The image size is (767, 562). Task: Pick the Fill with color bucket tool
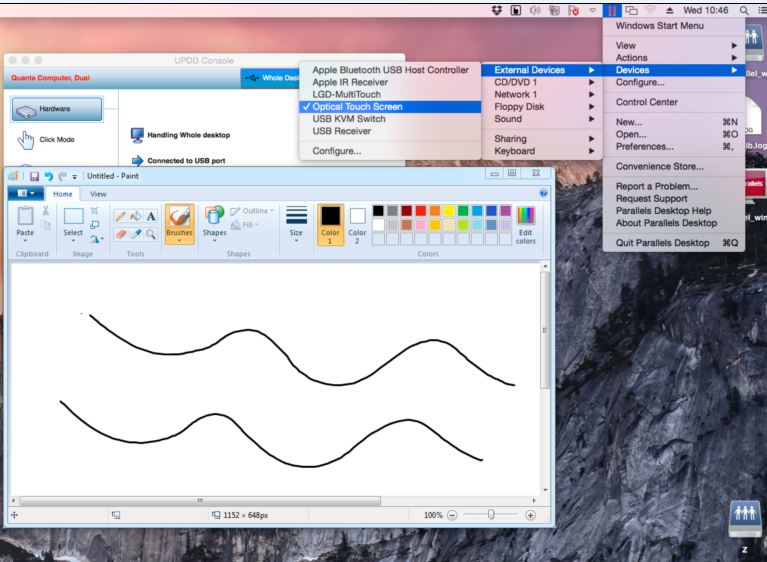click(x=136, y=216)
